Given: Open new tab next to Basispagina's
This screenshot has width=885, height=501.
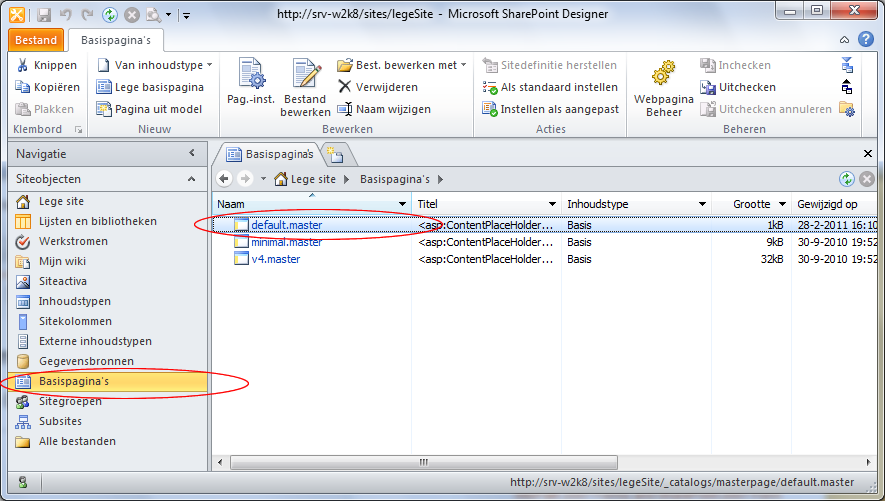Looking at the screenshot, I should (x=335, y=155).
